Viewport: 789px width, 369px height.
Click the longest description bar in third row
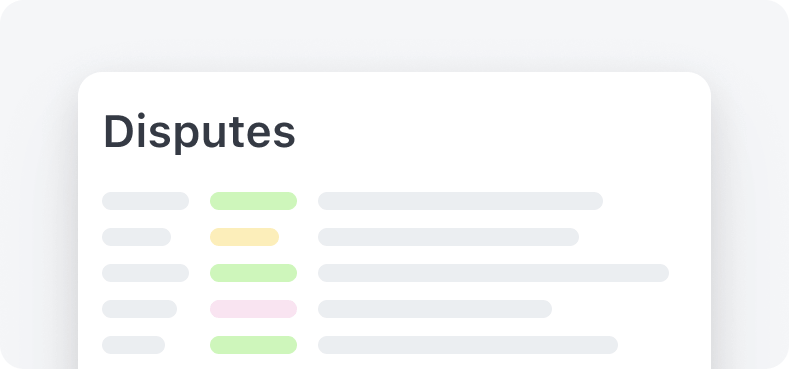(493, 273)
